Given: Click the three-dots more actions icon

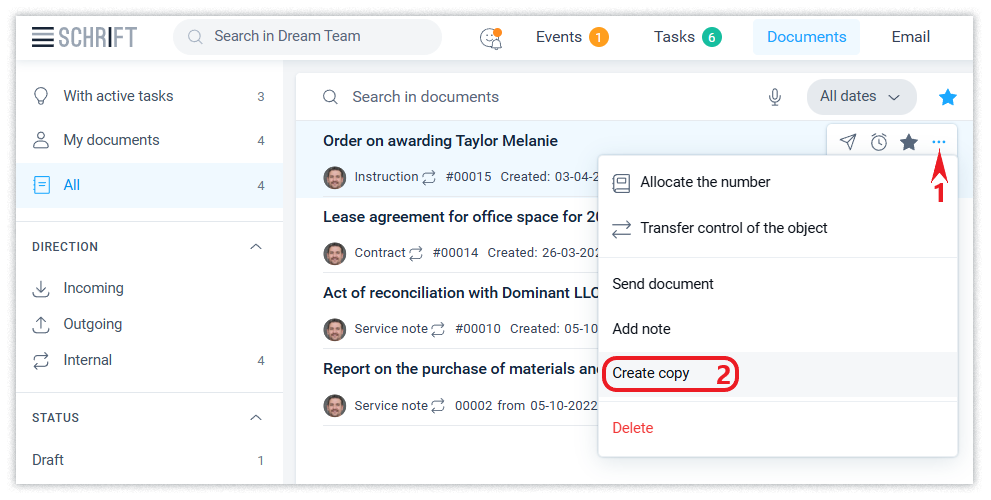Looking at the screenshot, I should 938,142.
